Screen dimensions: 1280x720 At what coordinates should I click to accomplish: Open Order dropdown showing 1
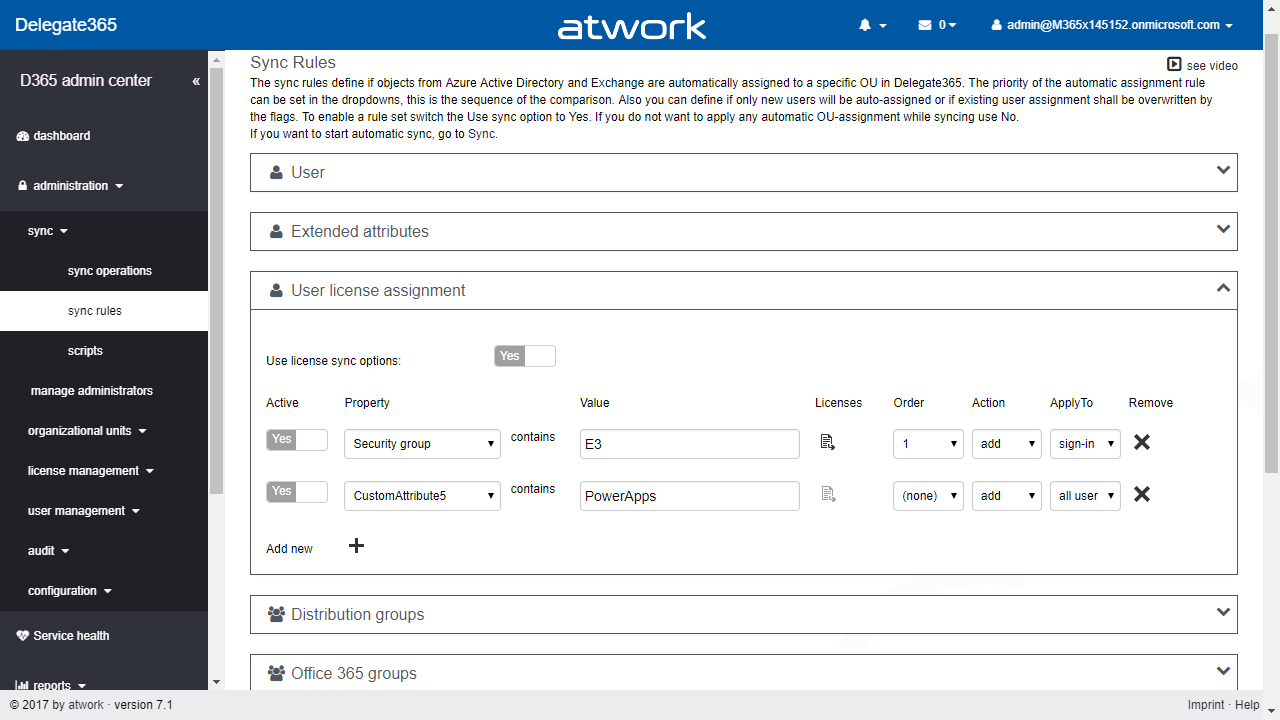(928, 444)
